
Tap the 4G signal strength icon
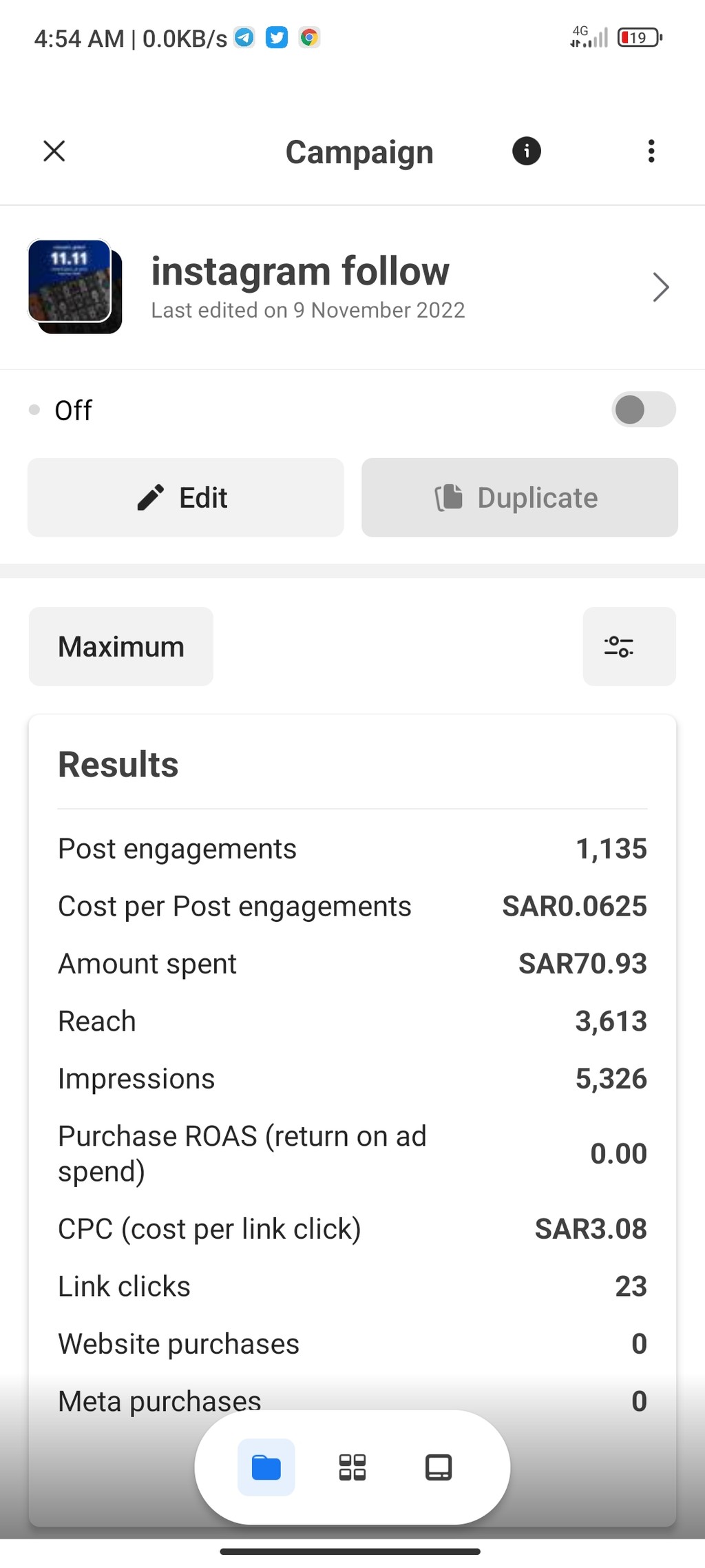pyautogui.click(x=589, y=37)
